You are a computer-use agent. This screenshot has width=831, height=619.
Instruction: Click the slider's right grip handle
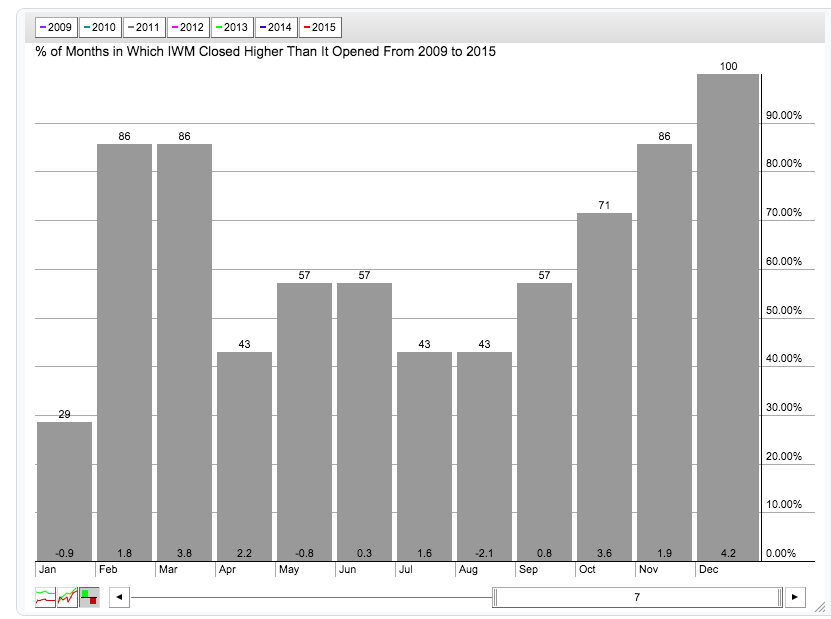coord(780,597)
